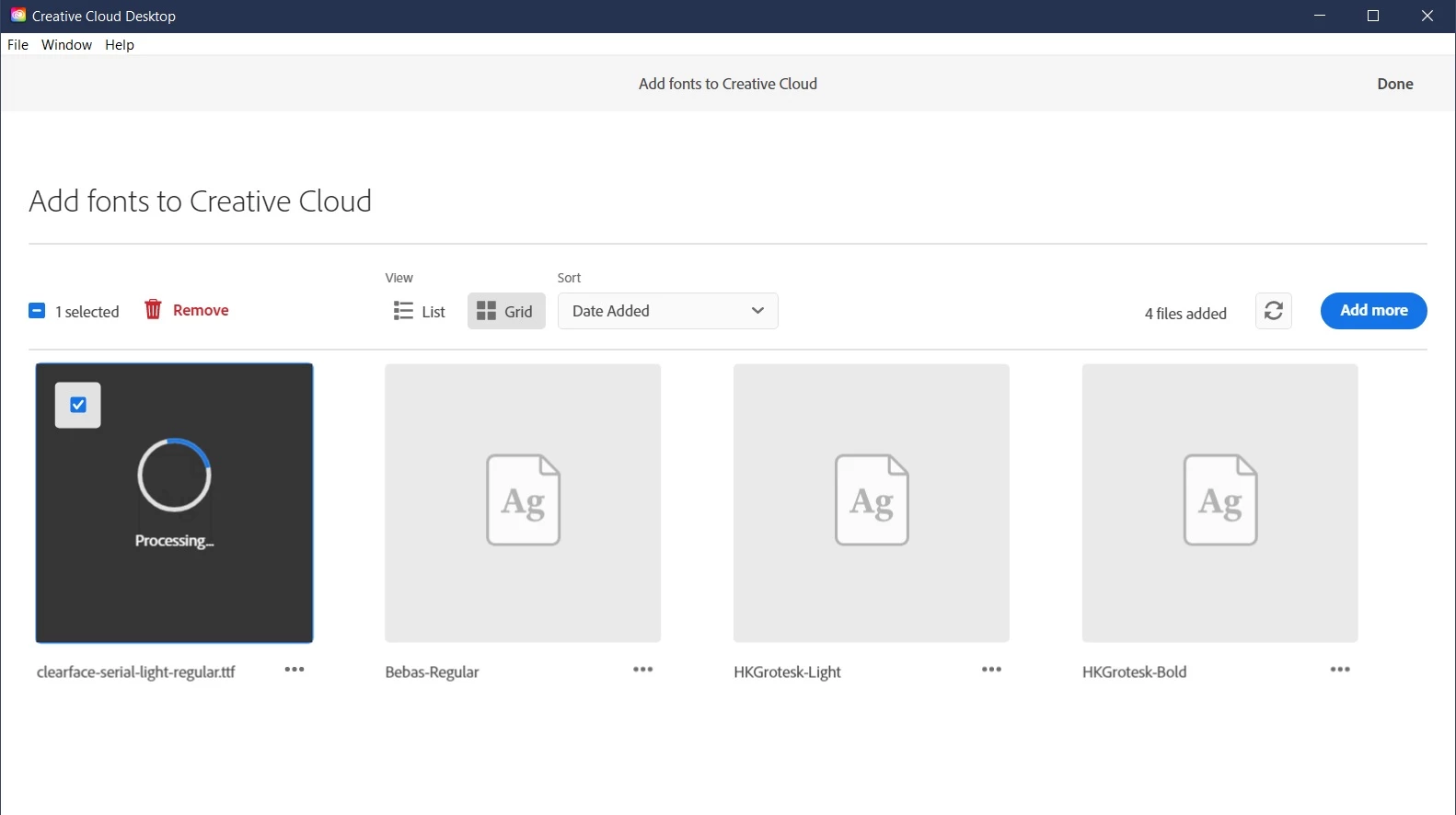The image size is (1456, 815).
Task: Select the clearface-serial-light-regular processing card
Action: tap(174, 503)
